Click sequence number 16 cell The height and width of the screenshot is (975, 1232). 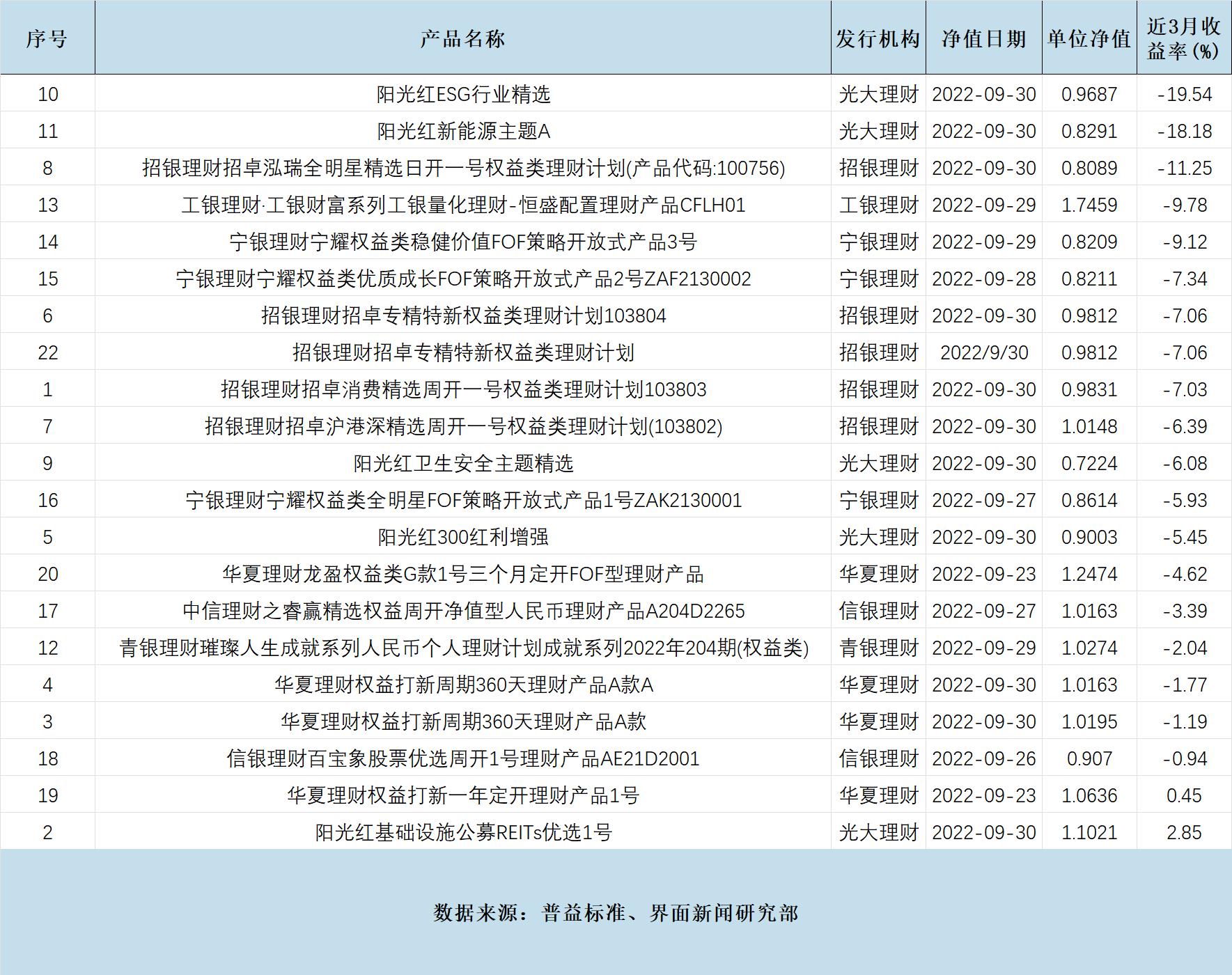[x=47, y=500]
